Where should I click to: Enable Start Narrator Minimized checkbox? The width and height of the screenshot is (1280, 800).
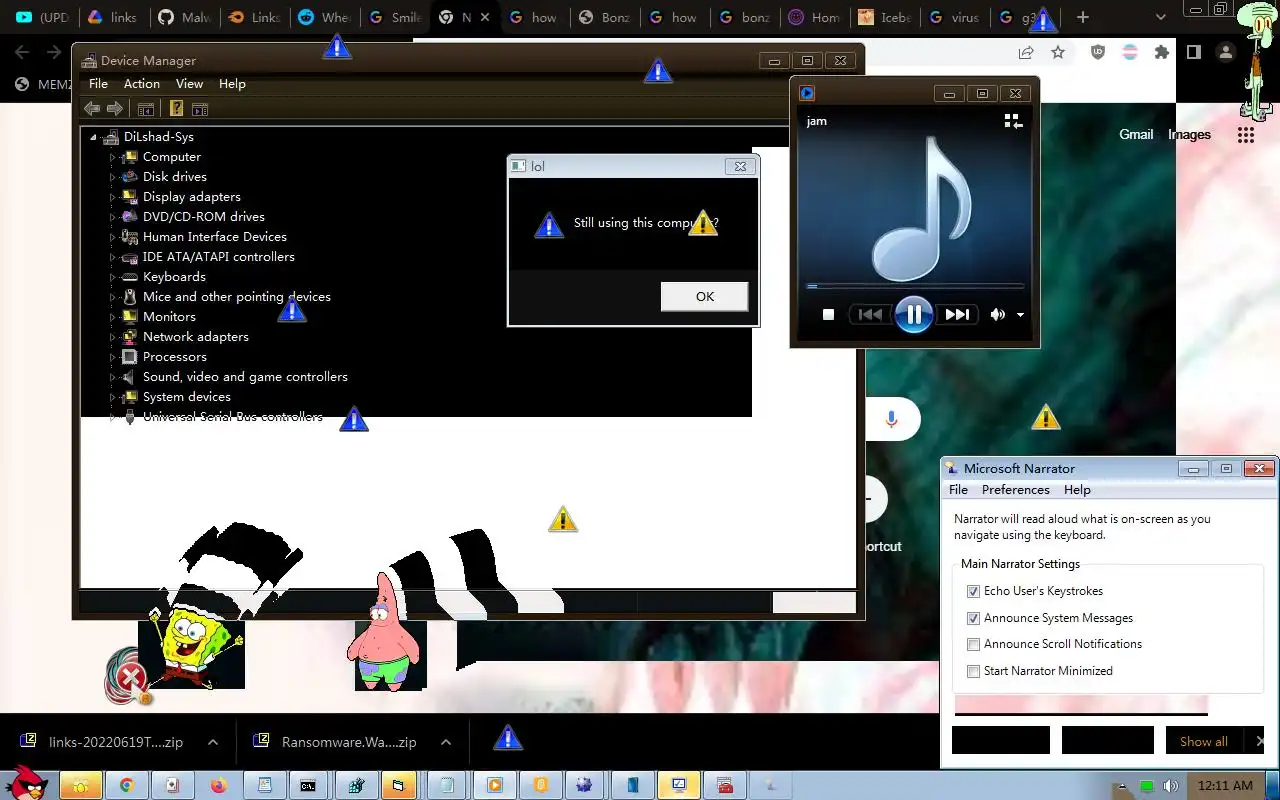pos(973,672)
